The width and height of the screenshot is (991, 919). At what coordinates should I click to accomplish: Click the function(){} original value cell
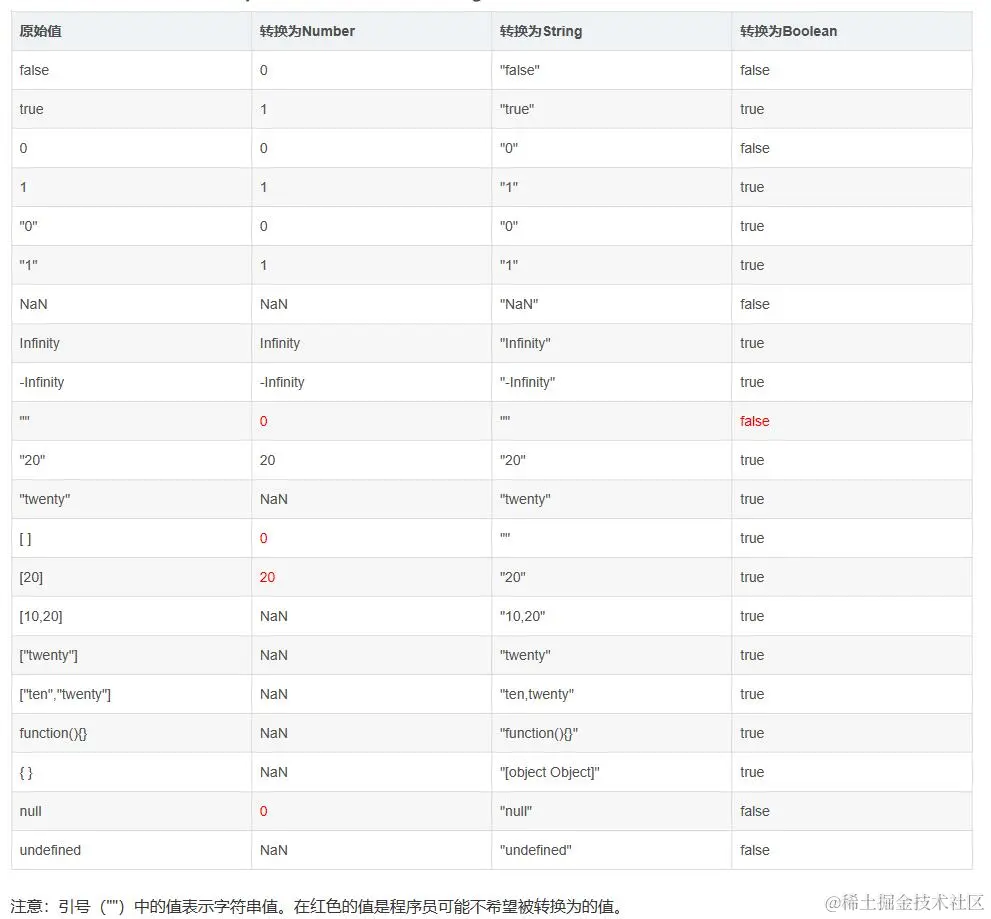[53, 733]
